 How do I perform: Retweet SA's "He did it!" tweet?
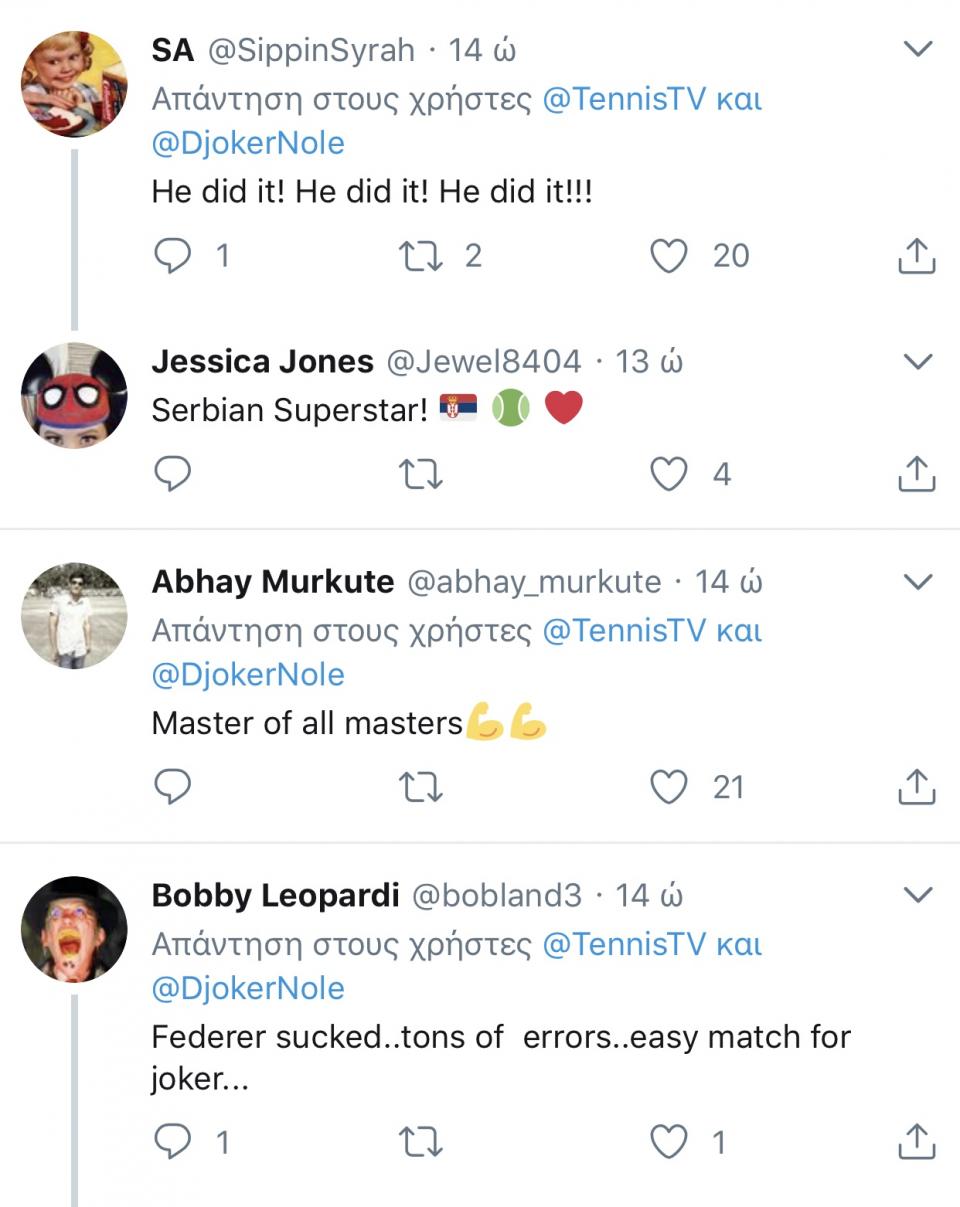click(420, 255)
